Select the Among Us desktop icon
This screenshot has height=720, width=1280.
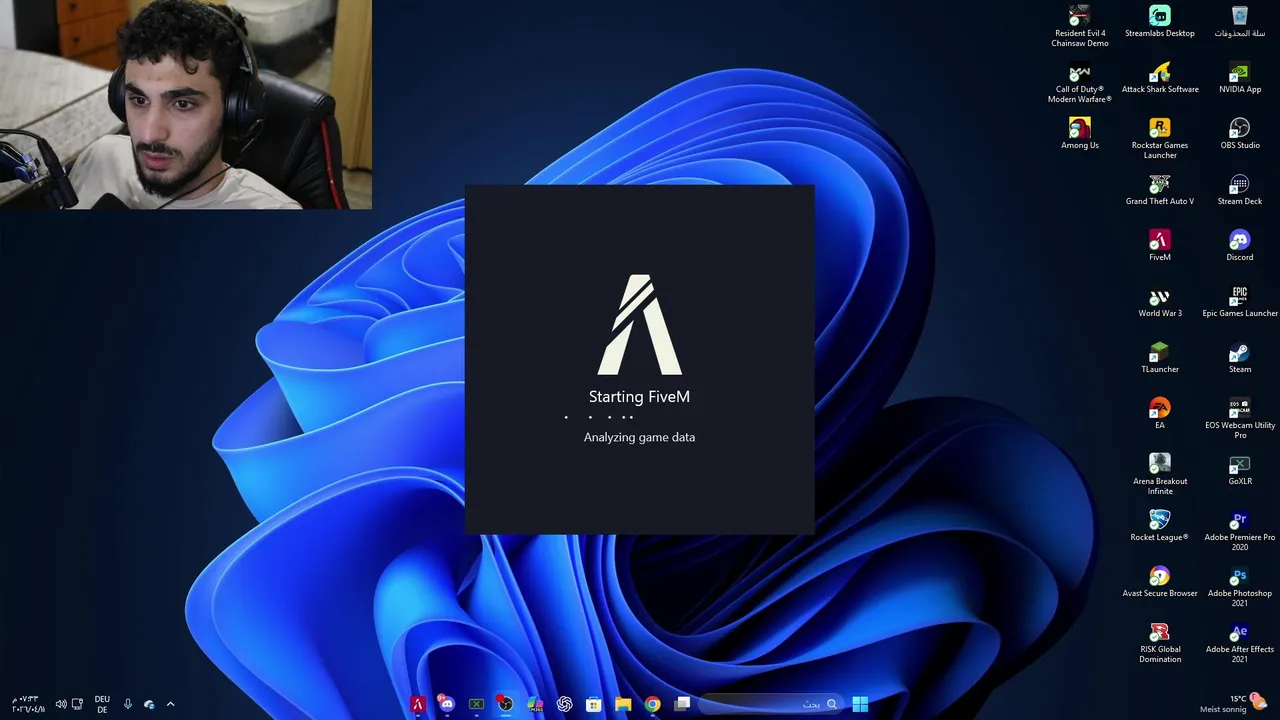click(1079, 134)
